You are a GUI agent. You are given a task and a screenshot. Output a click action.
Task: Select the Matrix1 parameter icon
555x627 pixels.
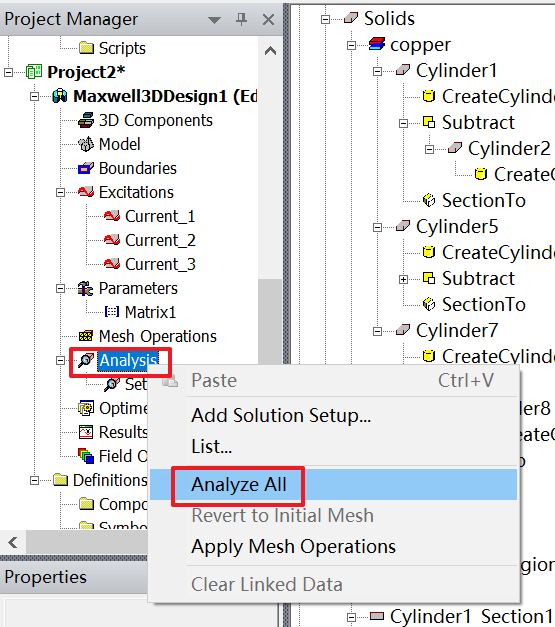coord(112,312)
